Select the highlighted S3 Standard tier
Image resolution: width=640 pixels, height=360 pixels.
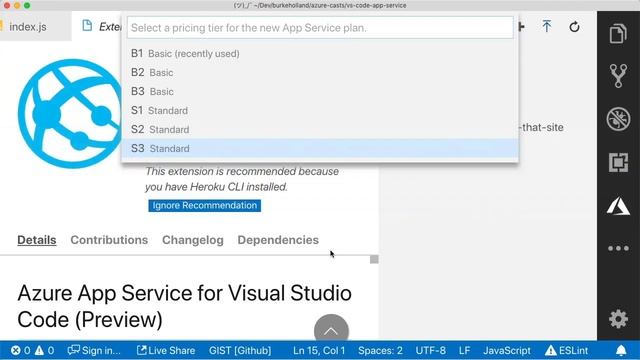(320, 148)
